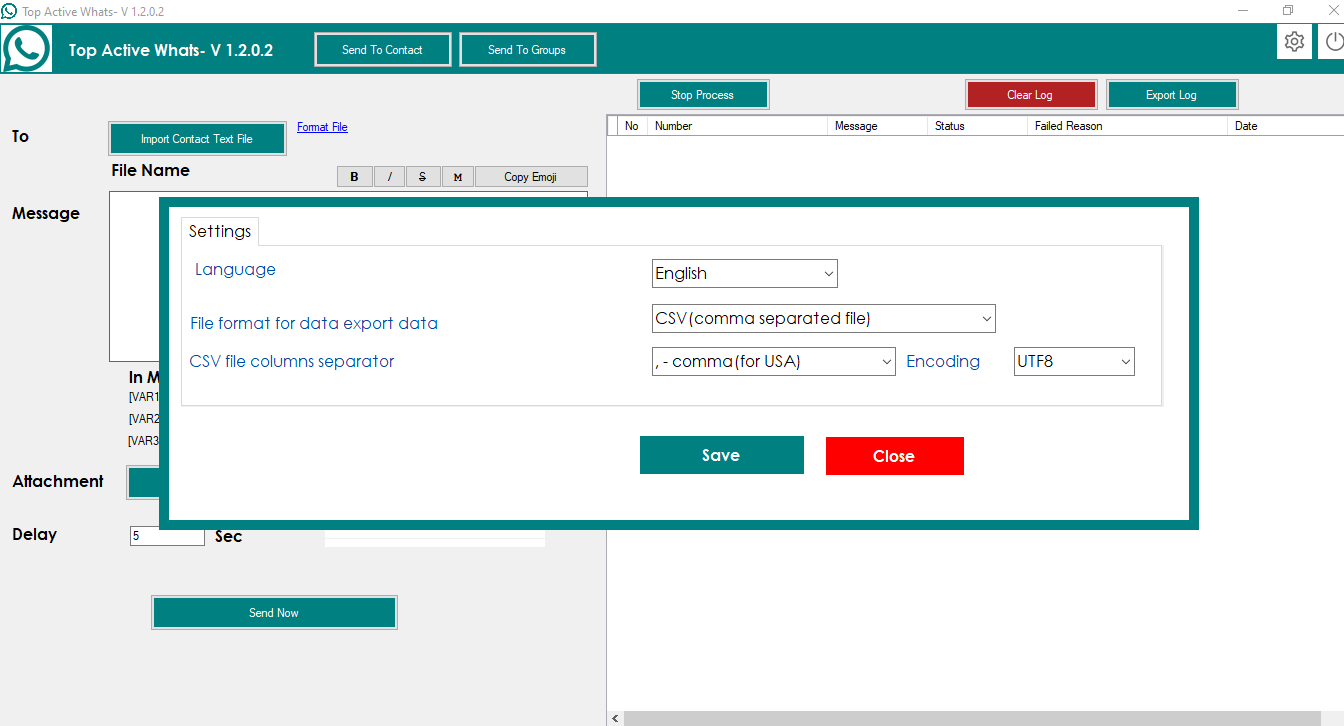Viewport: 1344px width, 726px height.
Task: Switch to Send To Contact
Action: click(x=383, y=50)
